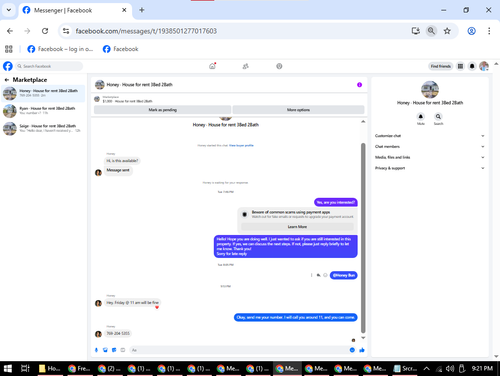500x376 pixels.
Task: Click the reply arrow beside @Honey Bun message
Action: tap(318, 275)
